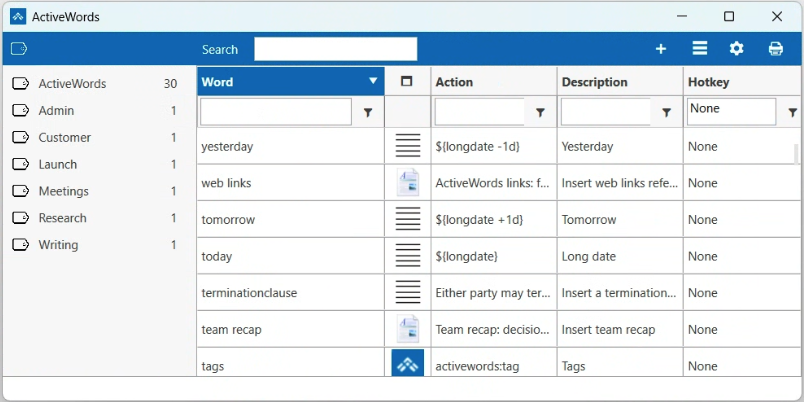804x402 pixels.
Task: Click the 'Insert team recap' description cell
Action: [x=620, y=329]
